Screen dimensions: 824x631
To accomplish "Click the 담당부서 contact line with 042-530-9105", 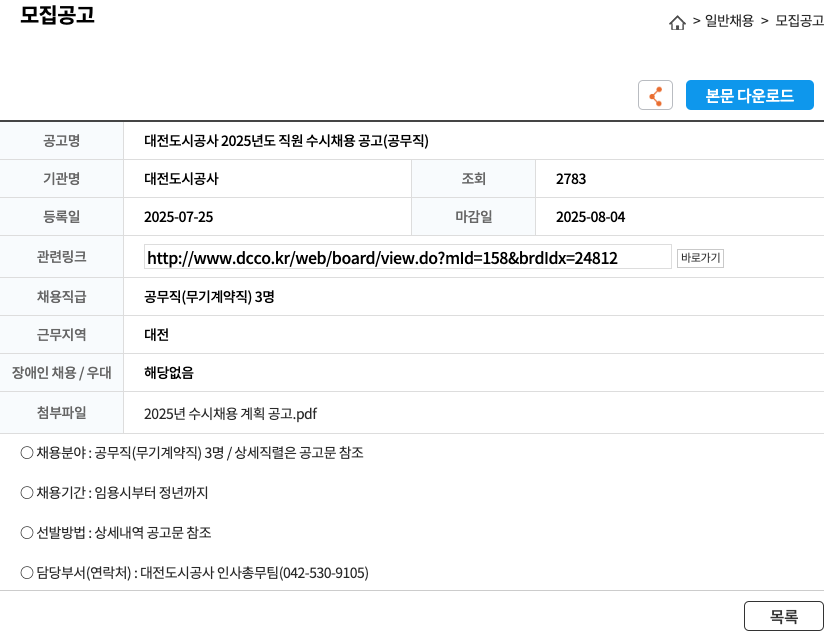I will point(194,573).
